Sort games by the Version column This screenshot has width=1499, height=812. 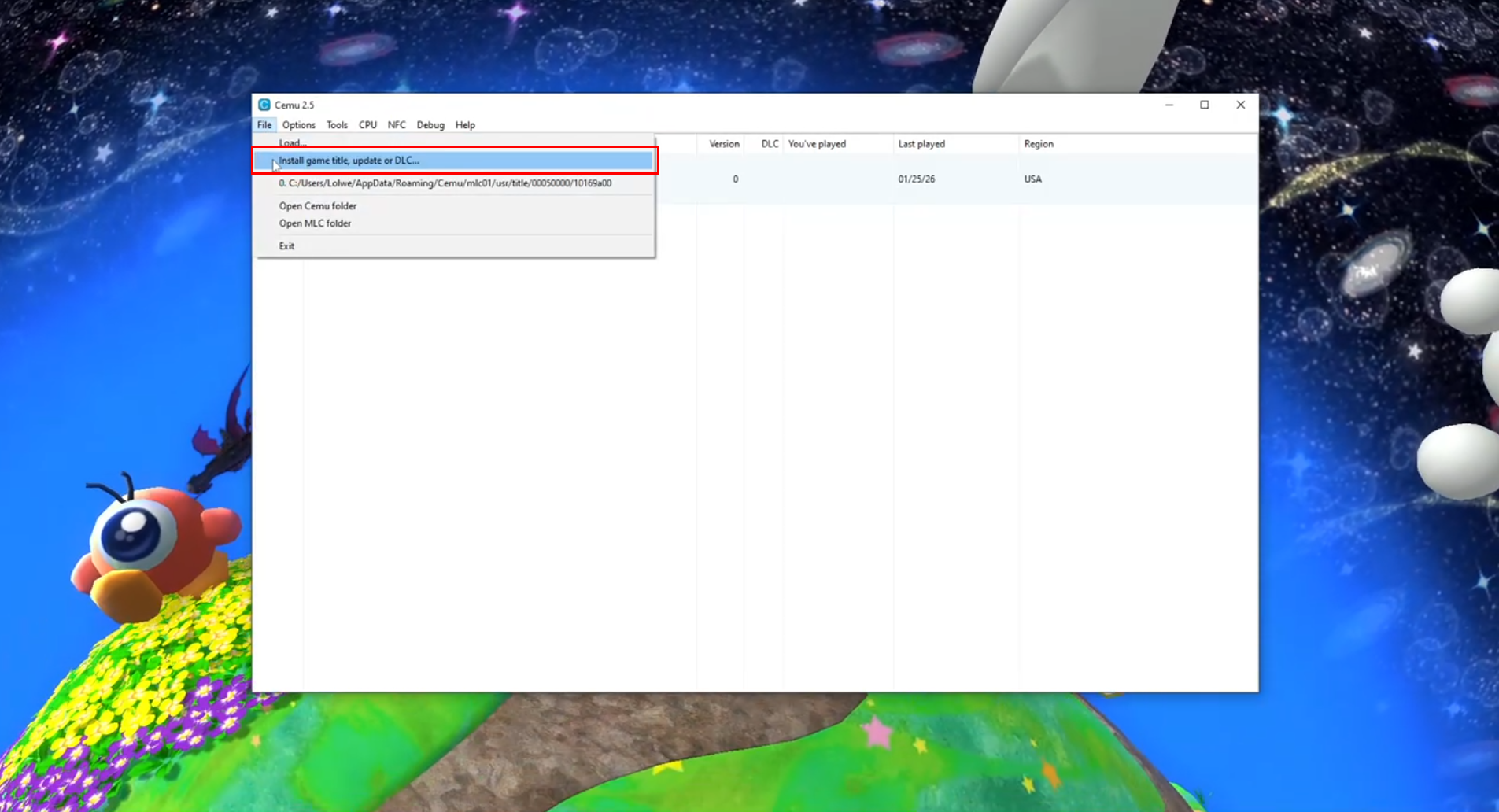click(722, 143)
